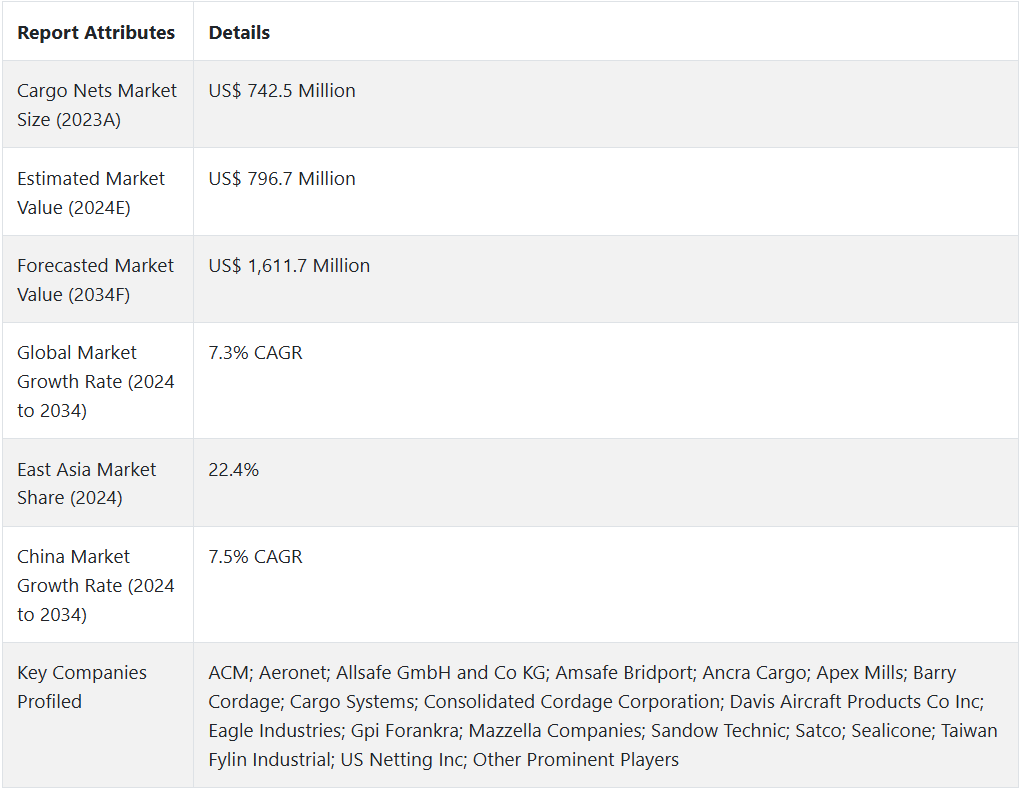This screenshot has width=1025, height=794.
Task: Click 'US Netting Inc' in companies list
Action: tap(401, 760)
